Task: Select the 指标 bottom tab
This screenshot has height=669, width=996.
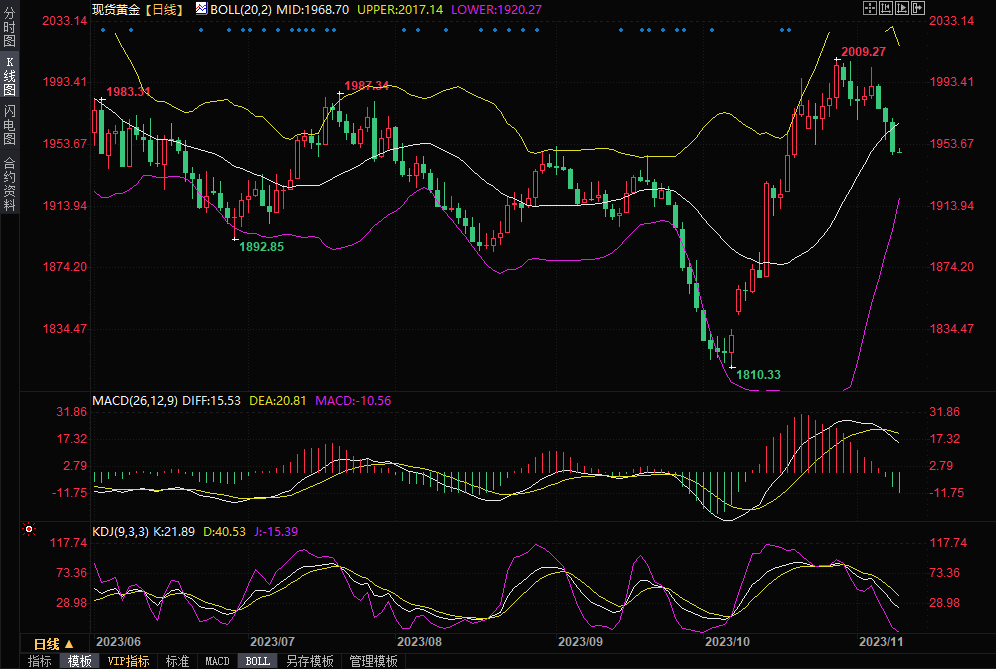Action: [39, 661]
